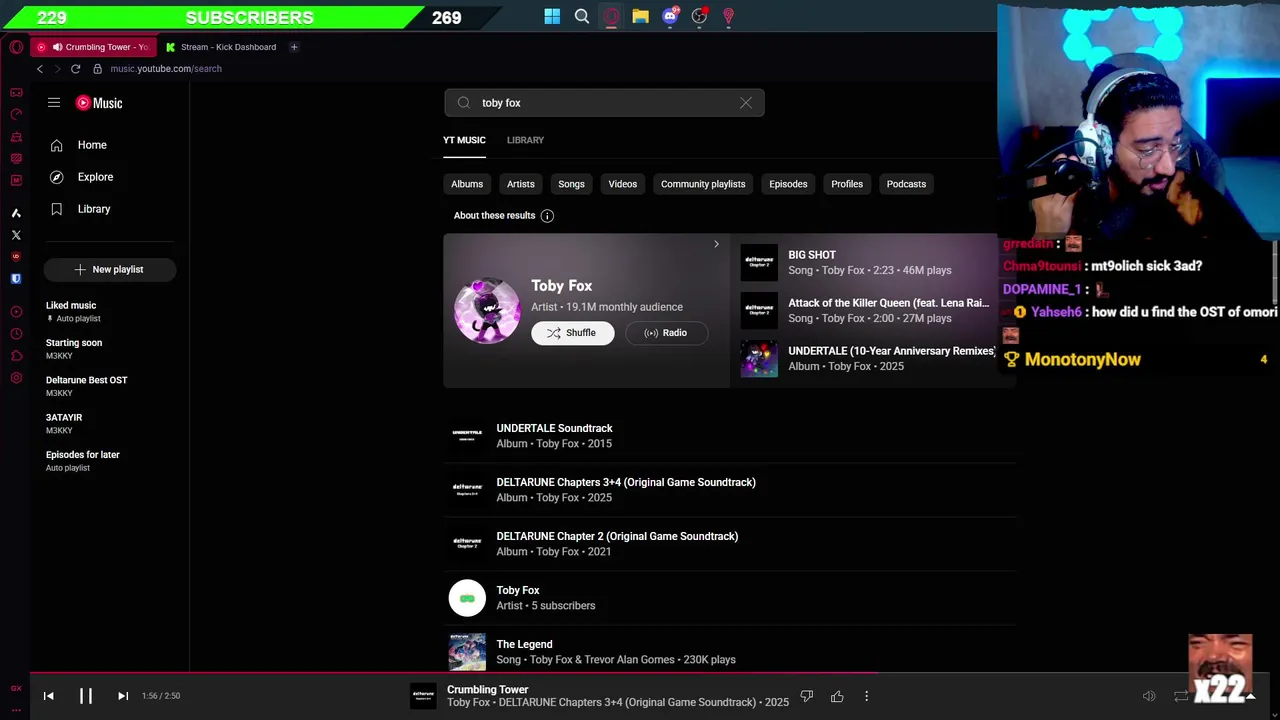The image size is (1280, 720).
Task: Open the uBlock shield icon in the sidebar
Action: (16, 257)
